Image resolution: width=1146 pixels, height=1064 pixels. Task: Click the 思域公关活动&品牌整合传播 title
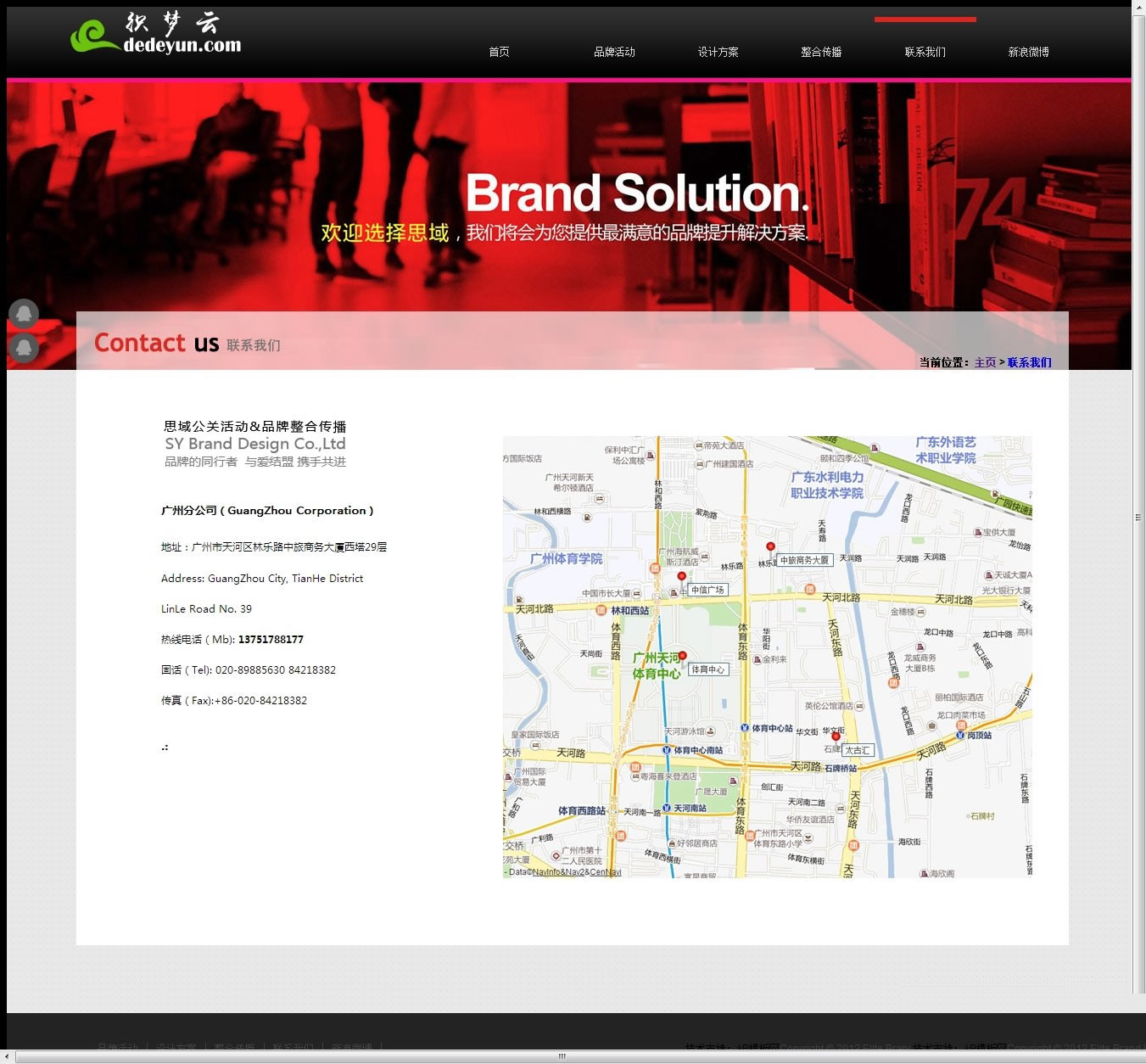(x=255, y=426)
